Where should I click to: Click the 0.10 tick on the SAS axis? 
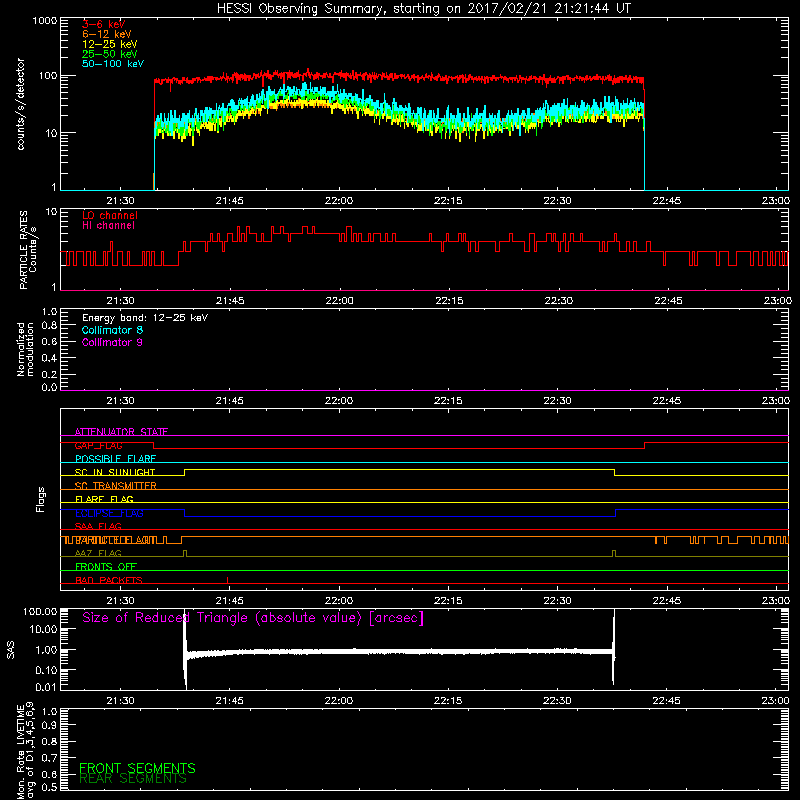point(46,670)
